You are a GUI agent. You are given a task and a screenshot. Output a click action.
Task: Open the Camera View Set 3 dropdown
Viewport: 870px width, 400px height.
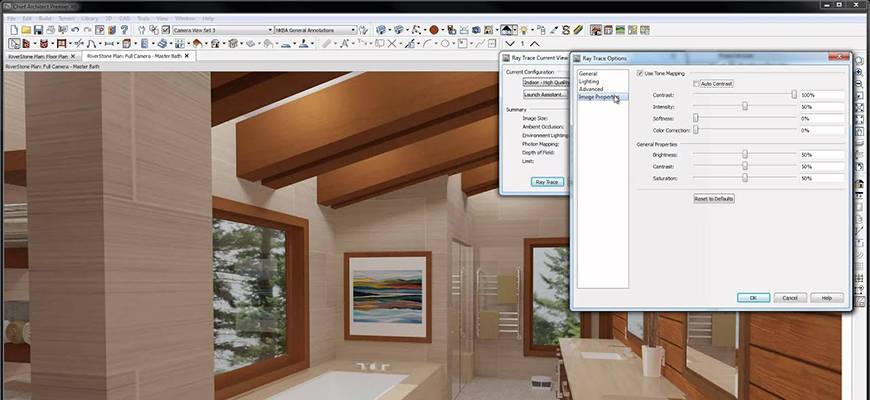pos(222,30)
